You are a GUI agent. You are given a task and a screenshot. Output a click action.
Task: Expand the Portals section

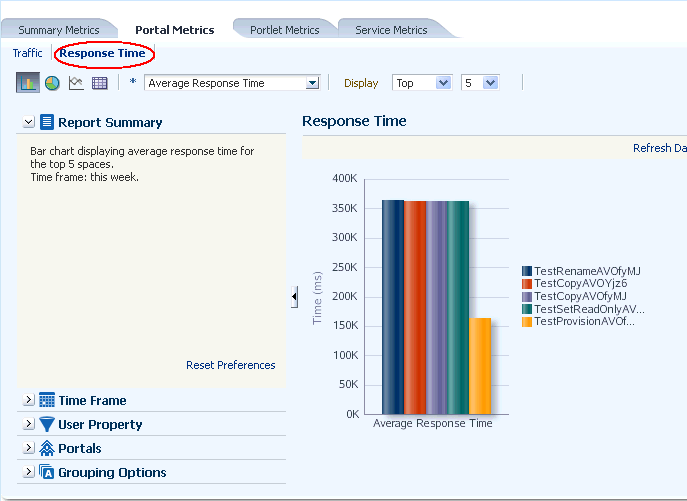click(x=29, y=448)
